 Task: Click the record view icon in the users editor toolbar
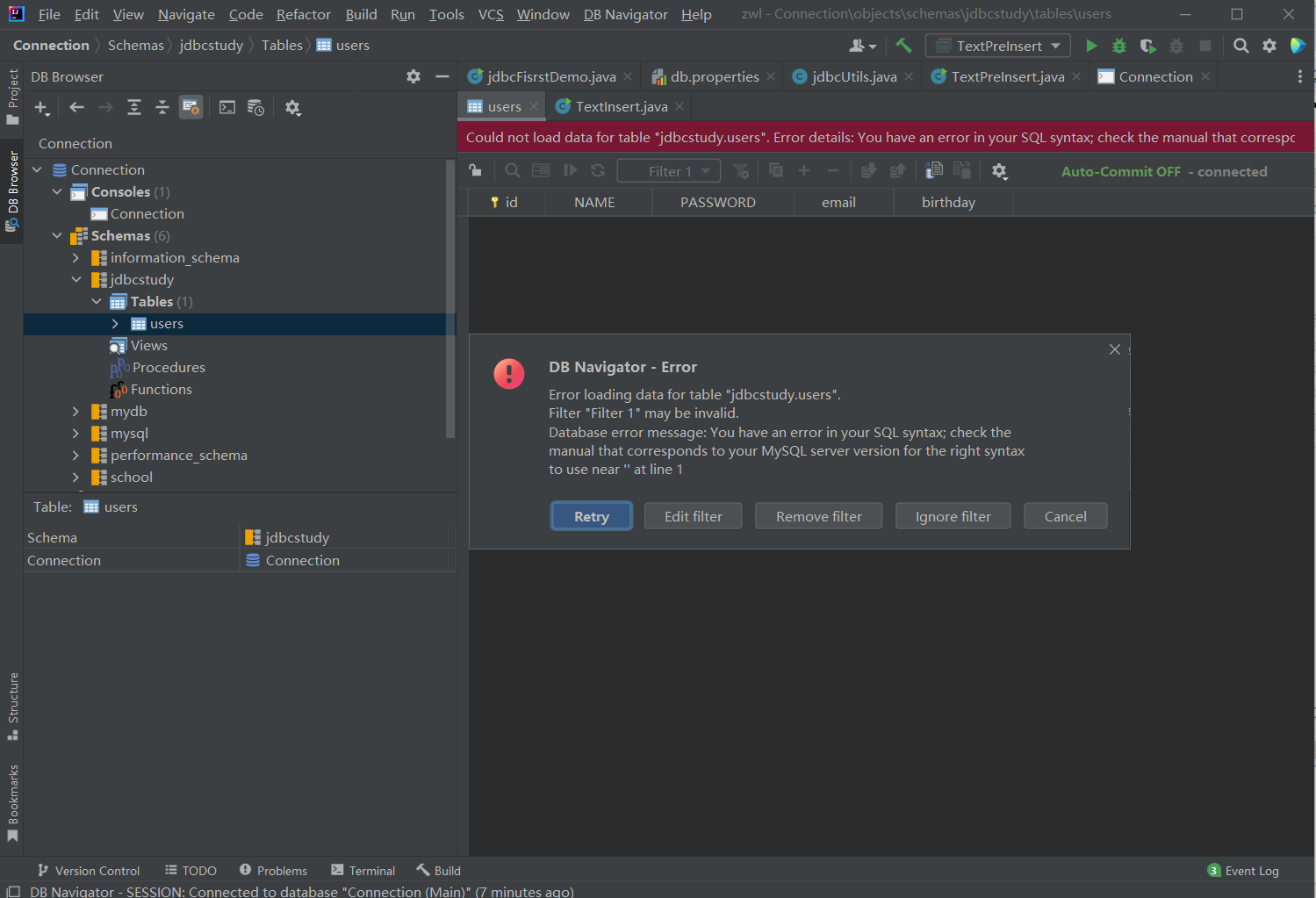pyautogui.click(x=541, y=170)
